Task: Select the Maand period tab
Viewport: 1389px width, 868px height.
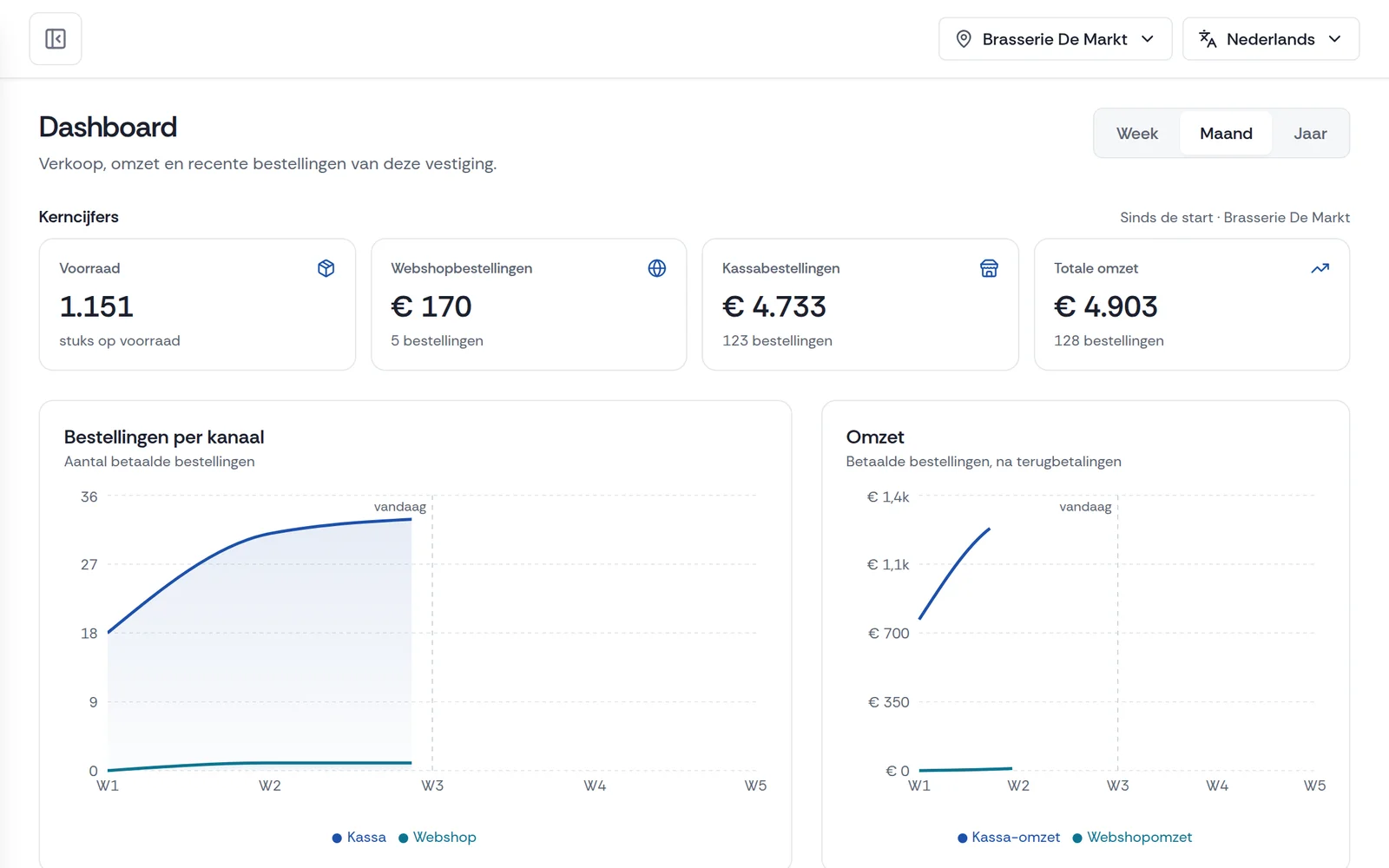Action: 1226,134
